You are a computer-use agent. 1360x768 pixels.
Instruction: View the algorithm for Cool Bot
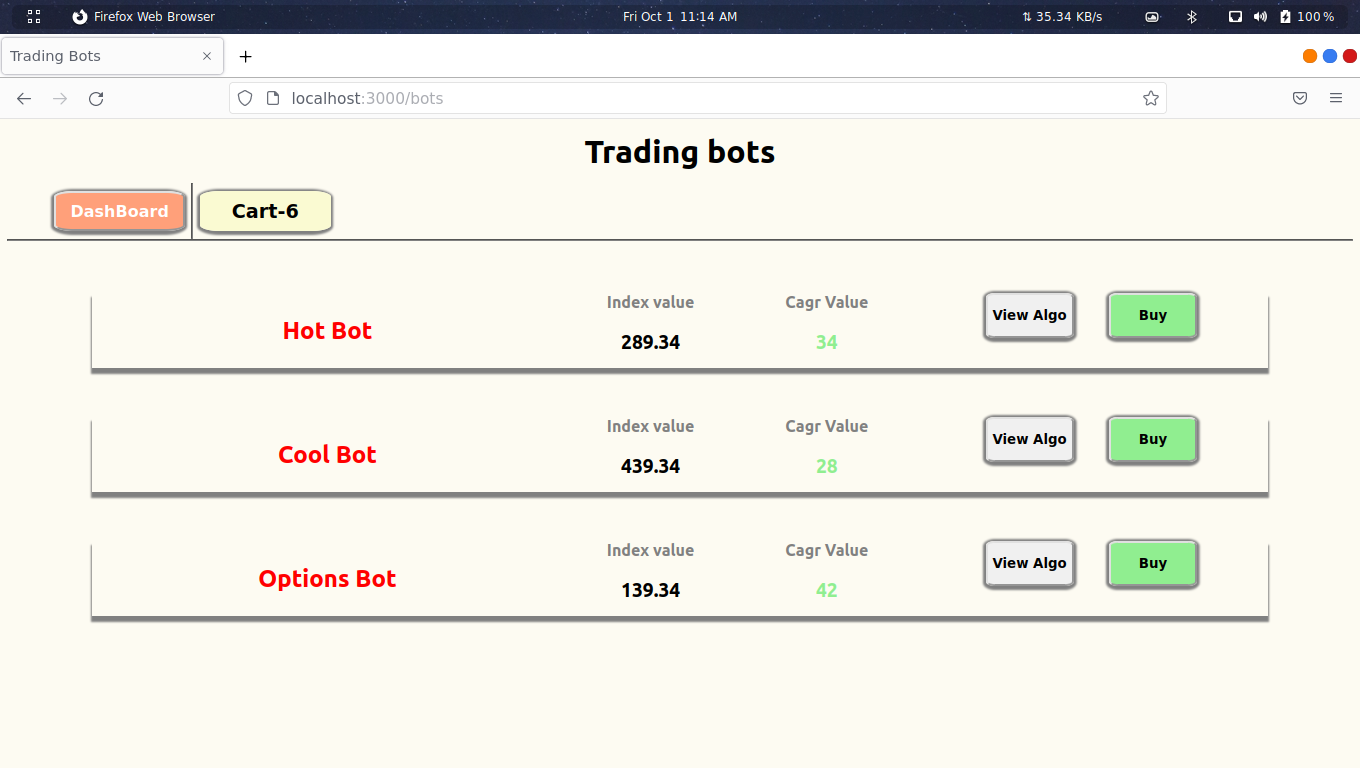pyautogui.click(x=1029, y=439)
